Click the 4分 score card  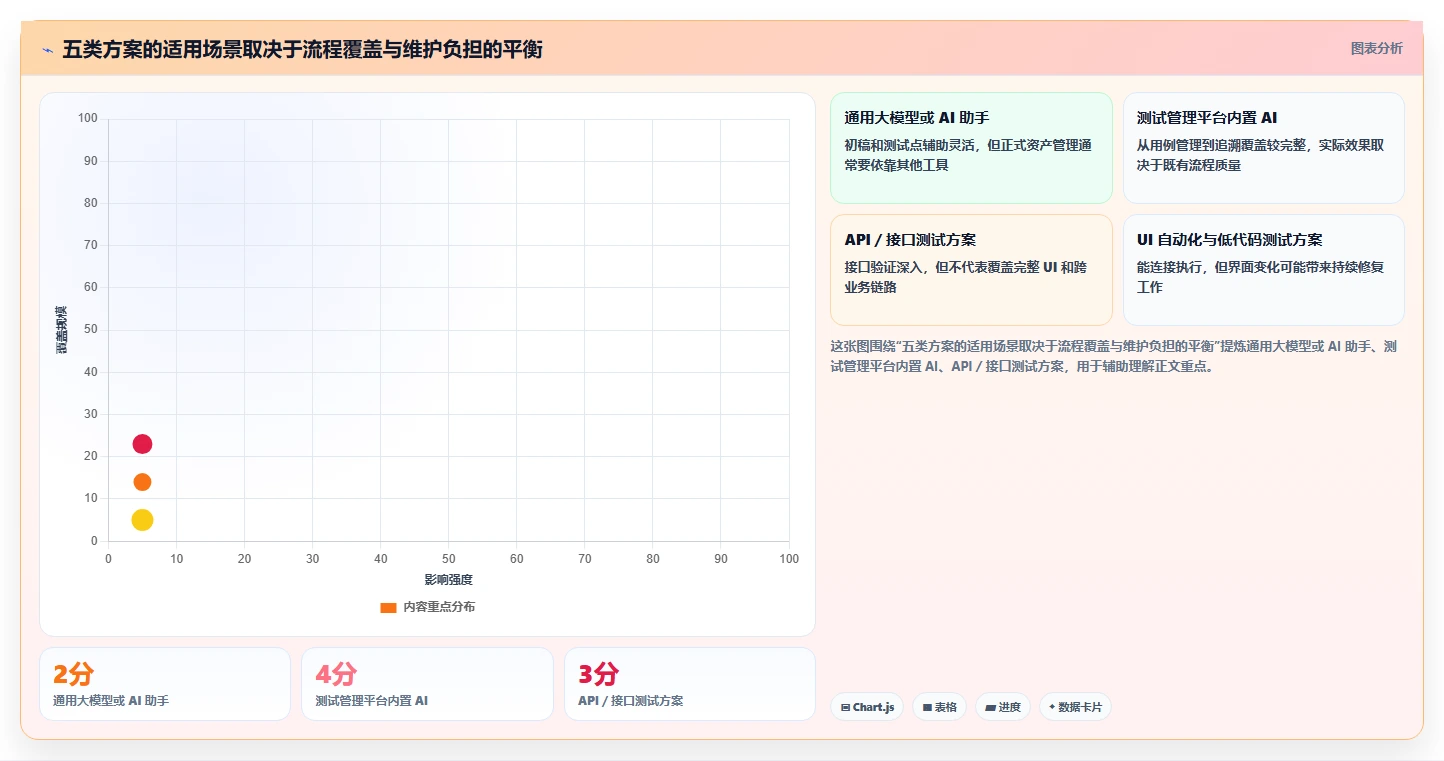[427, 684]
